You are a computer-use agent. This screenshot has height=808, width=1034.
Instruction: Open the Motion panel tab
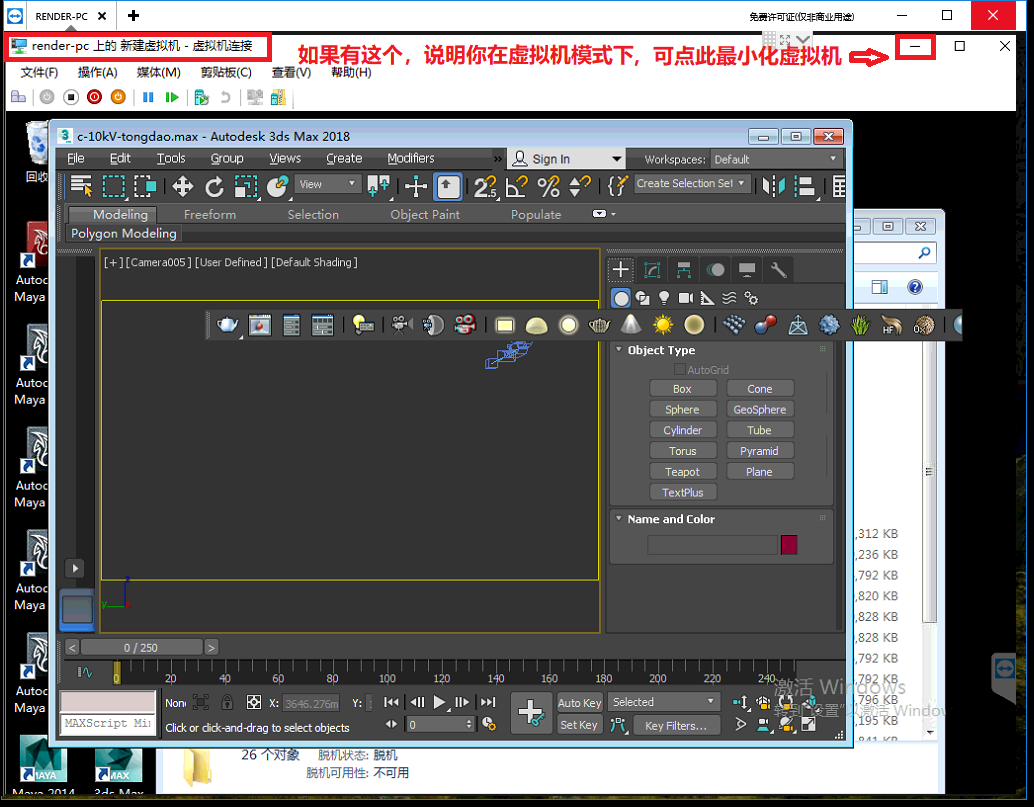(x=715, y=270)
